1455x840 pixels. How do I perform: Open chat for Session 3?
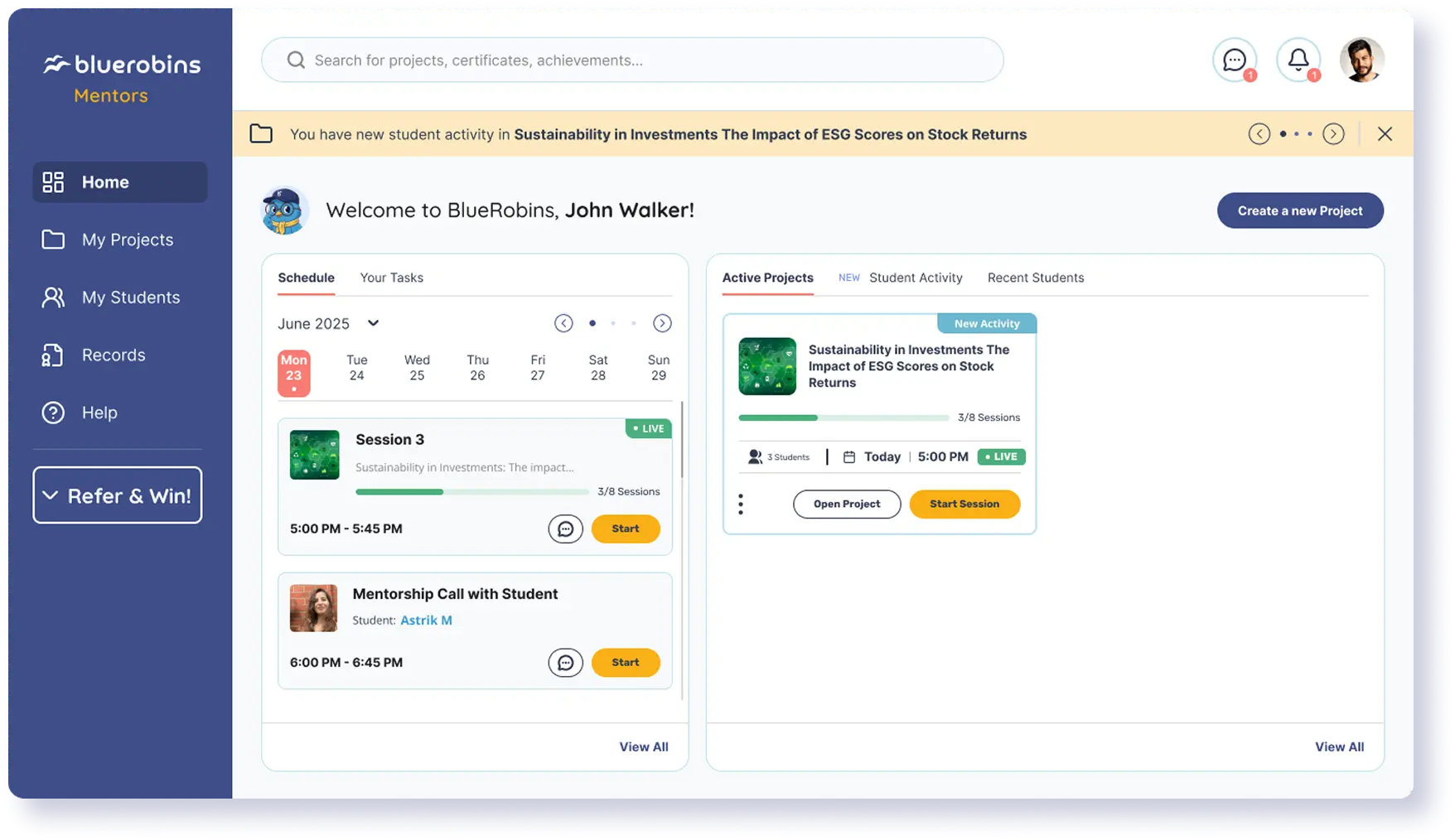(565, 529)
